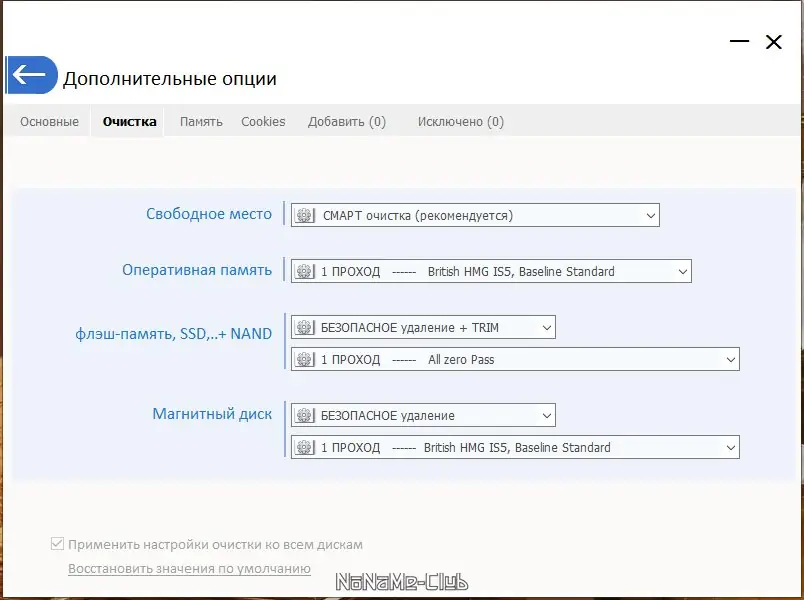The image size is (804, 600).
Task: Click the Дополнительные опции heading
Action: coord(170,78)
